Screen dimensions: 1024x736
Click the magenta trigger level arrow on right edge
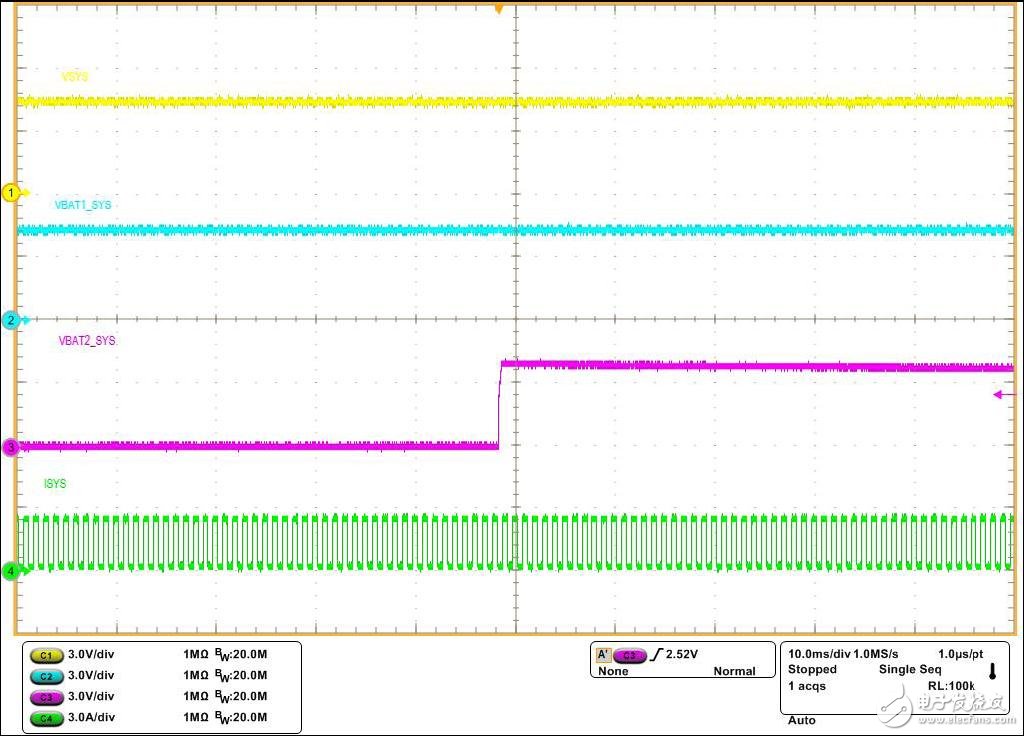click(1003, 395)
